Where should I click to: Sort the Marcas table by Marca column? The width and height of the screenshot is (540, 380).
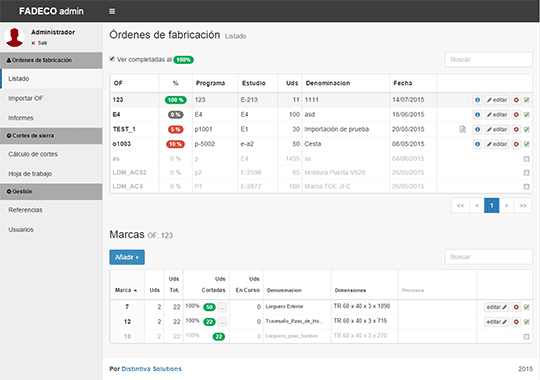[126, 290]
